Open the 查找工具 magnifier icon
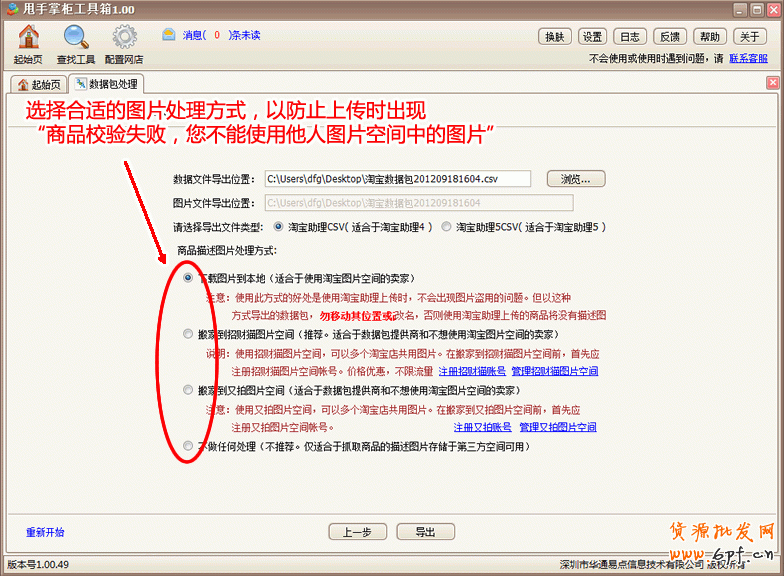This screenshot has height=576, width=784. click(76, 38)
